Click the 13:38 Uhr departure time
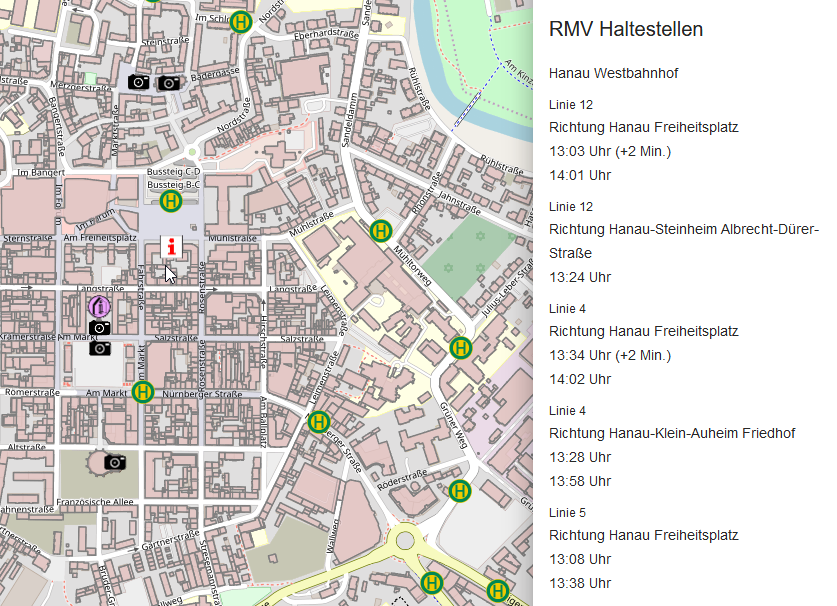837x606 pixels. click(x=580, y=583)
